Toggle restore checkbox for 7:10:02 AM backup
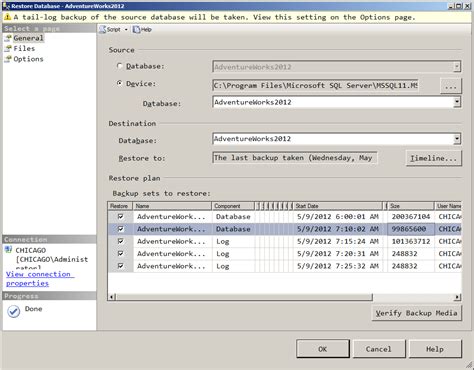 (121, 229)
